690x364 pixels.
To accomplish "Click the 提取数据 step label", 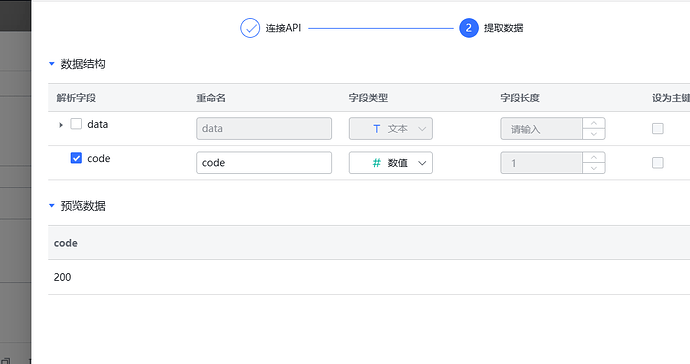I will 503,28.
